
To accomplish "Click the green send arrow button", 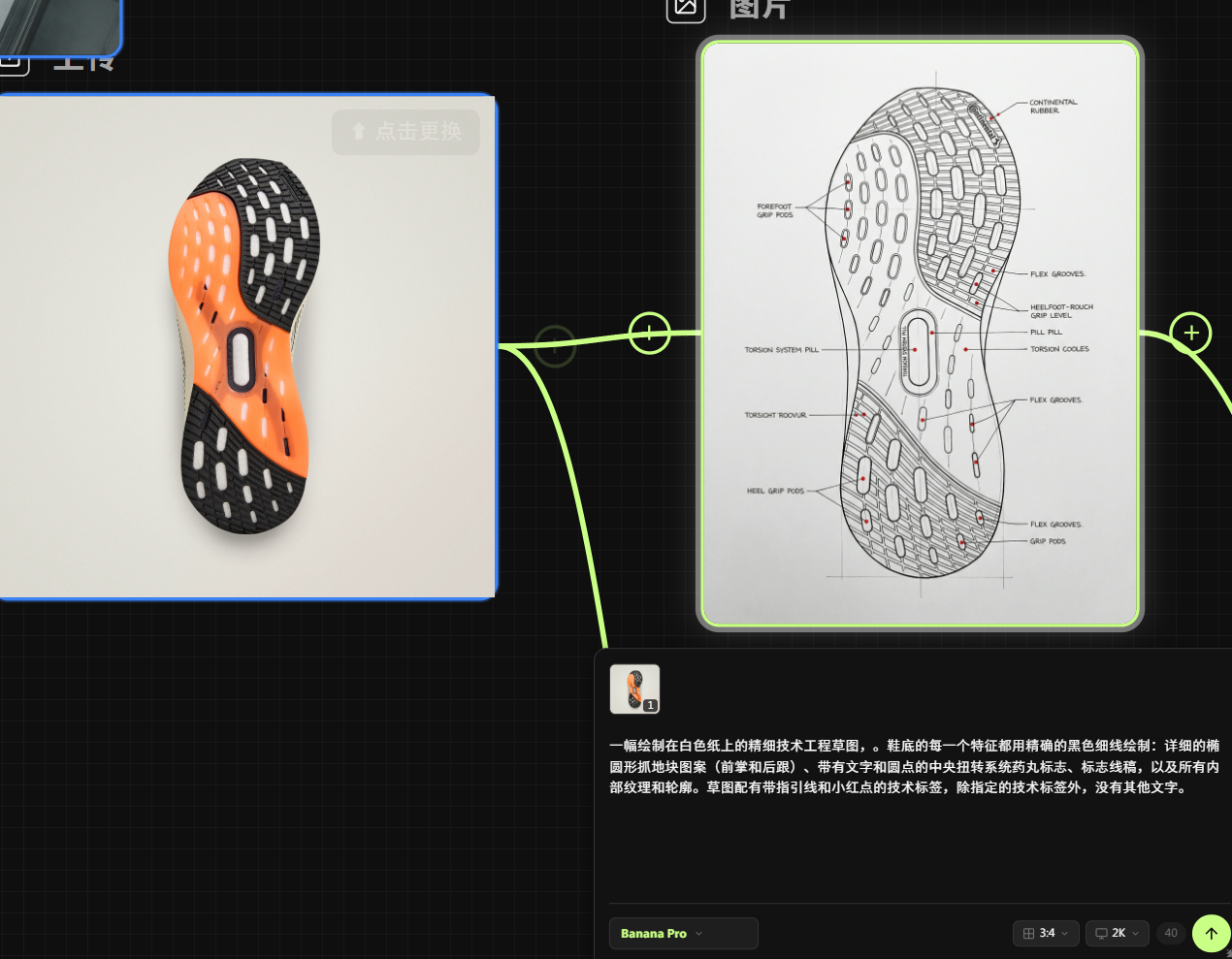I will pos(1211,933).
